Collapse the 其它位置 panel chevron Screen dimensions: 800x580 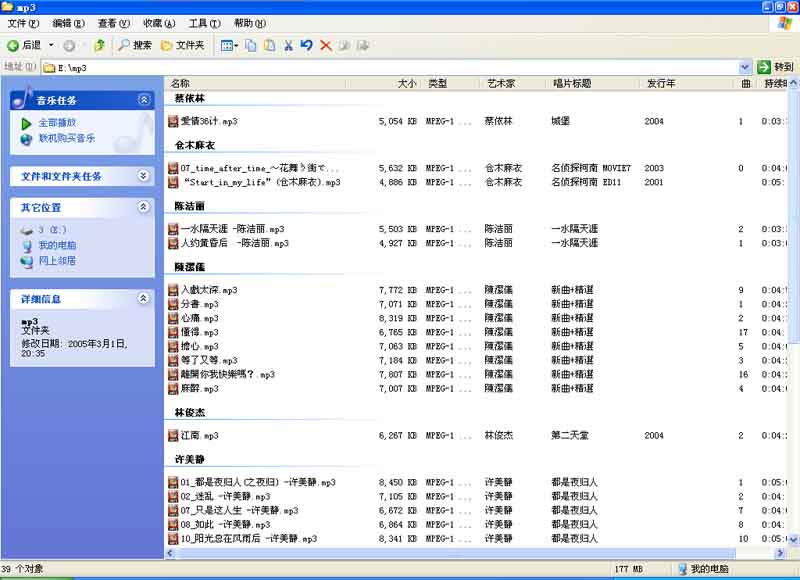144,207
